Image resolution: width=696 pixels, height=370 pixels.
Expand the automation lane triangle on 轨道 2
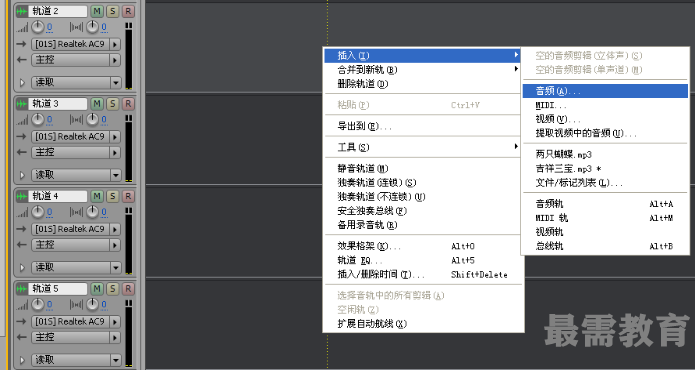pos(22,83)
